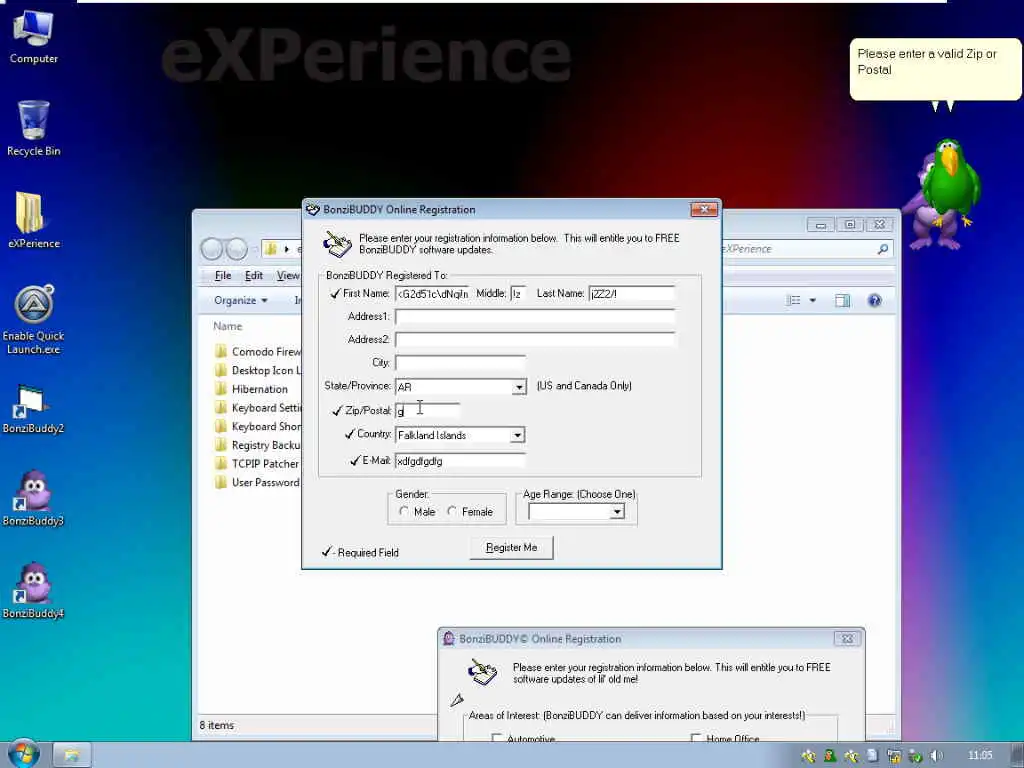Viewport: 1024px width, 768px height.
Task: Click the system clock showing 11:05
Action: coord(980,755)
